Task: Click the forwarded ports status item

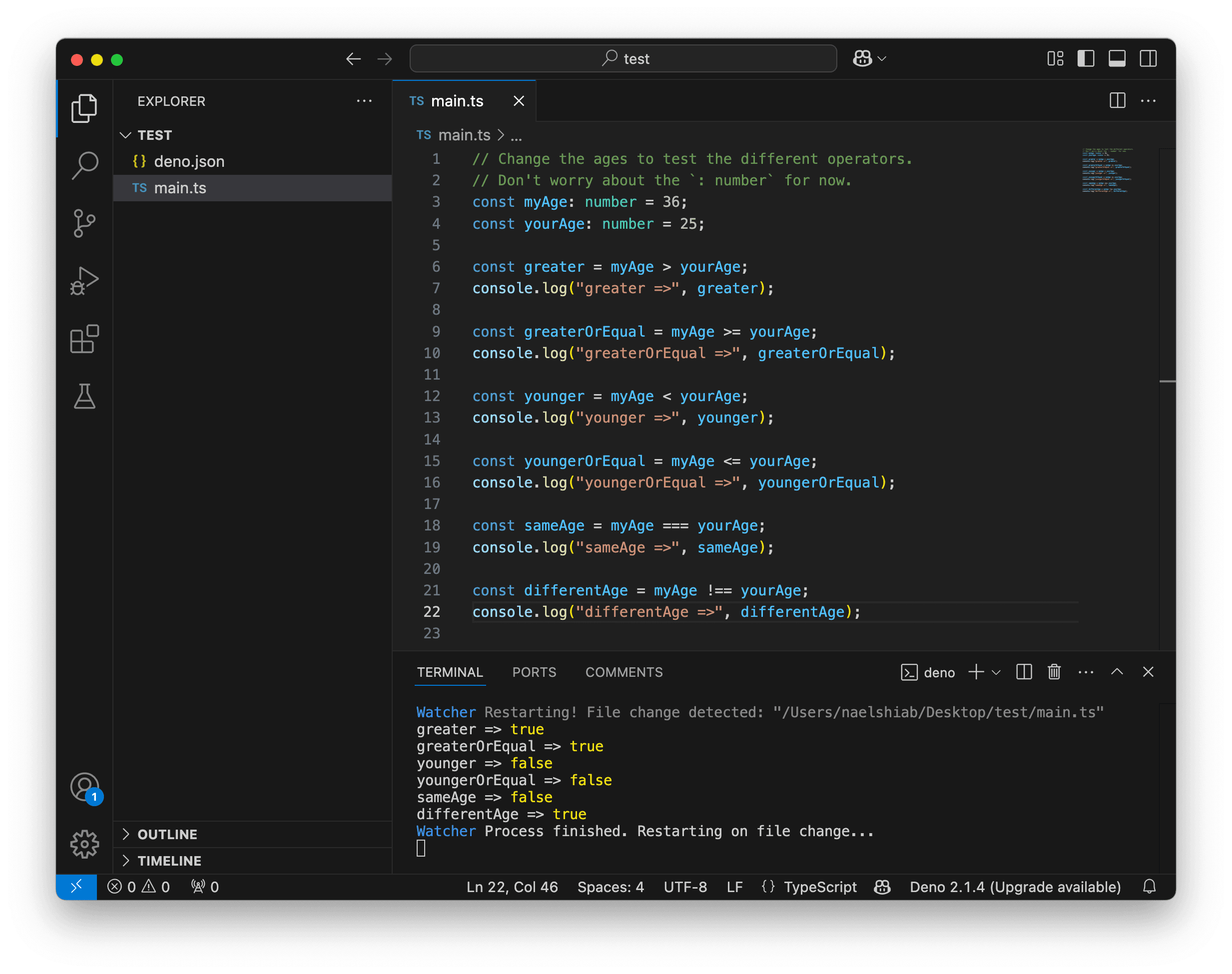Action: [x=205, y=887]
